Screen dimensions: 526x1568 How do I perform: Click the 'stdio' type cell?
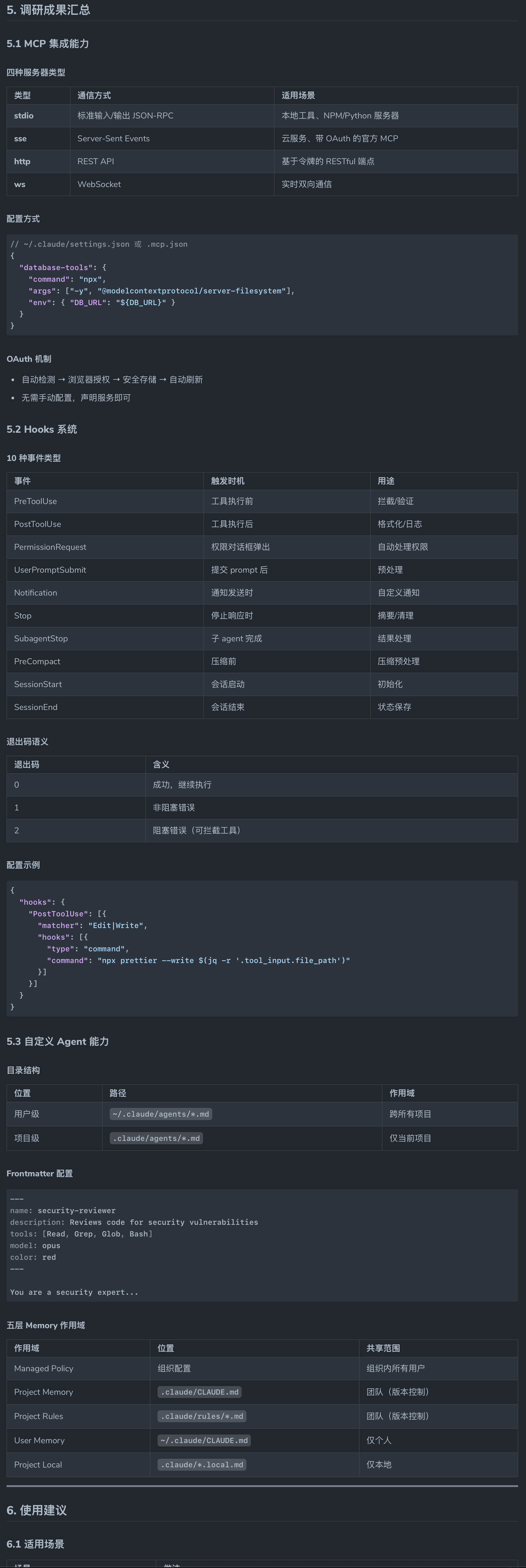coord(24,116)
